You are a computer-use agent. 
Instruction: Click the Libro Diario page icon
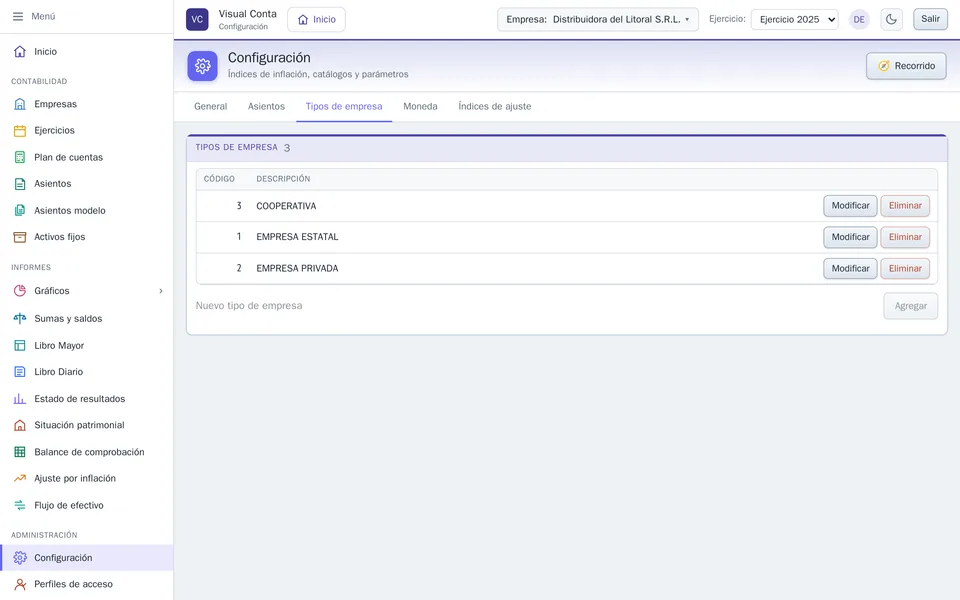(x=20, y=372)
